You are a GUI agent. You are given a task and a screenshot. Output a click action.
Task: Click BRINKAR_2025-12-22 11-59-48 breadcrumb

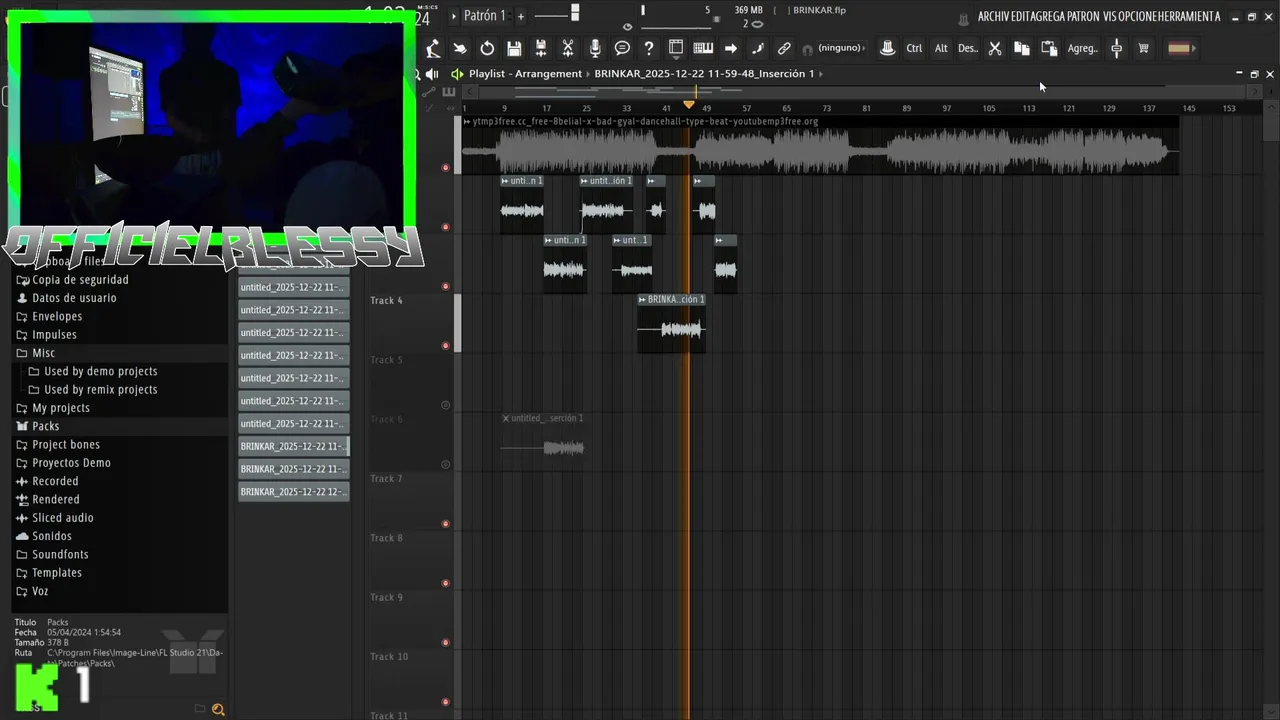(x=704, y=74)
